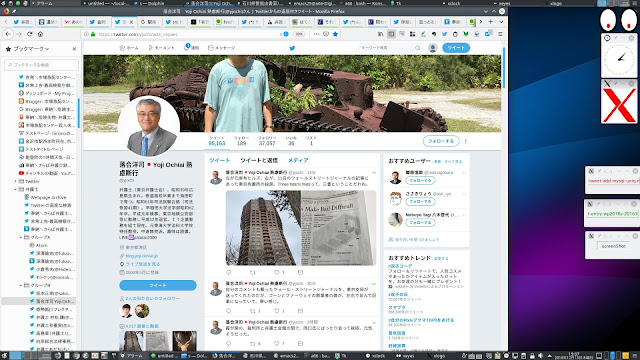The width and height of the screenshot is (640, 360).
Task: Switch to the xclock entry in the bottom taskbar
Action: (376, 356)
